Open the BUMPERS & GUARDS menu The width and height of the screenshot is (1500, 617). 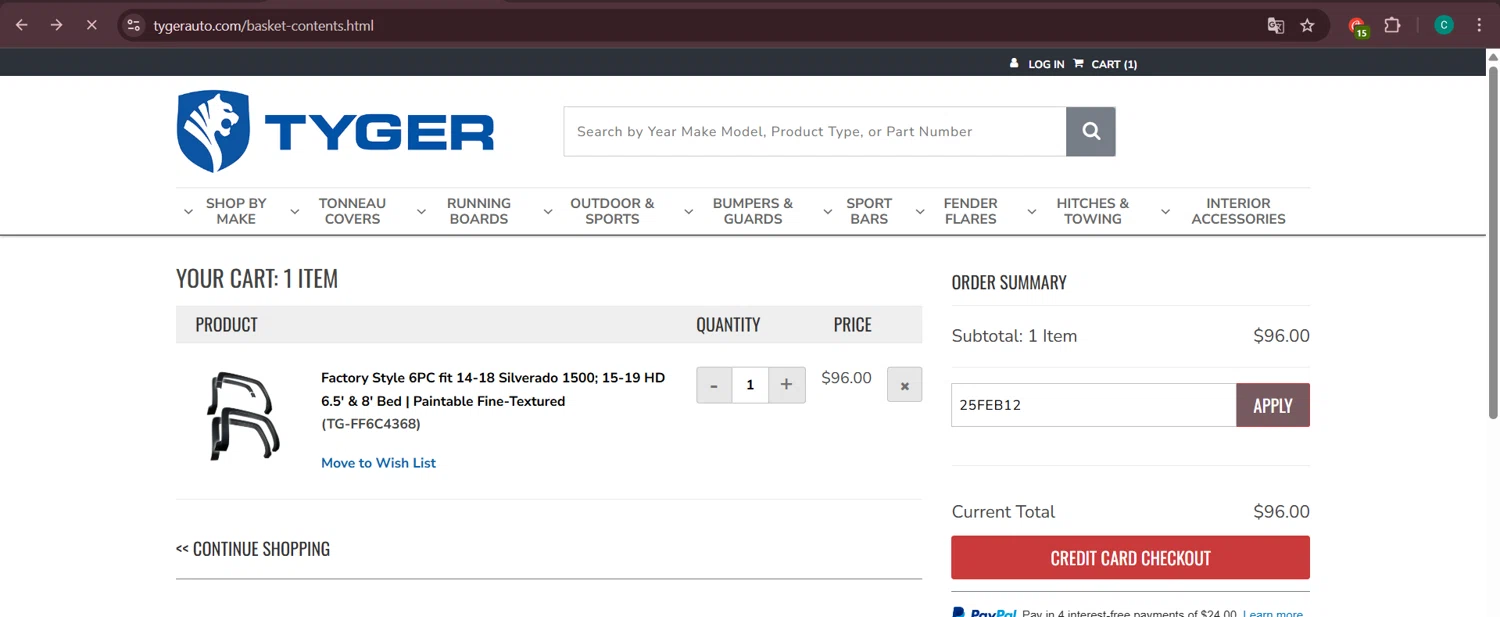753,211
